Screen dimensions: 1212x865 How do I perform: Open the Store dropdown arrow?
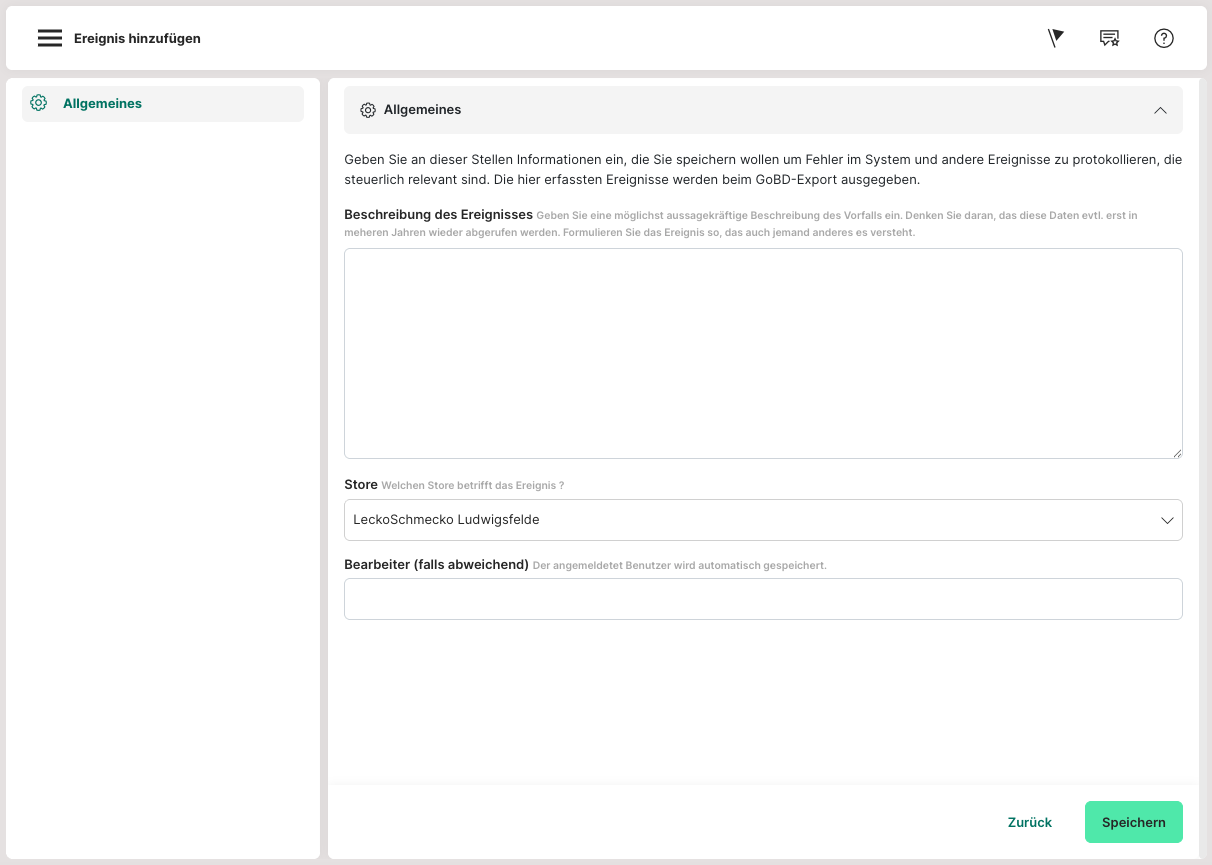click(x=1166, y=520)
